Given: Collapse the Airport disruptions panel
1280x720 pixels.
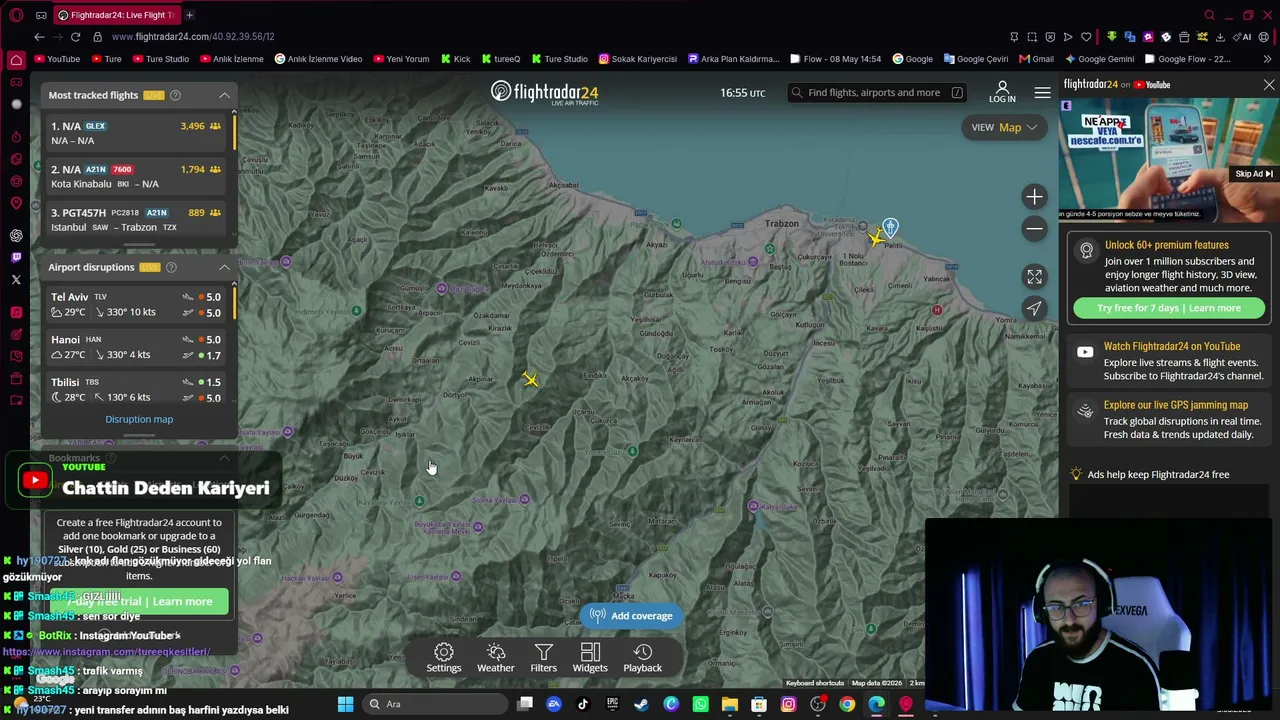Looking at the screenshot, I should point(224,267).
